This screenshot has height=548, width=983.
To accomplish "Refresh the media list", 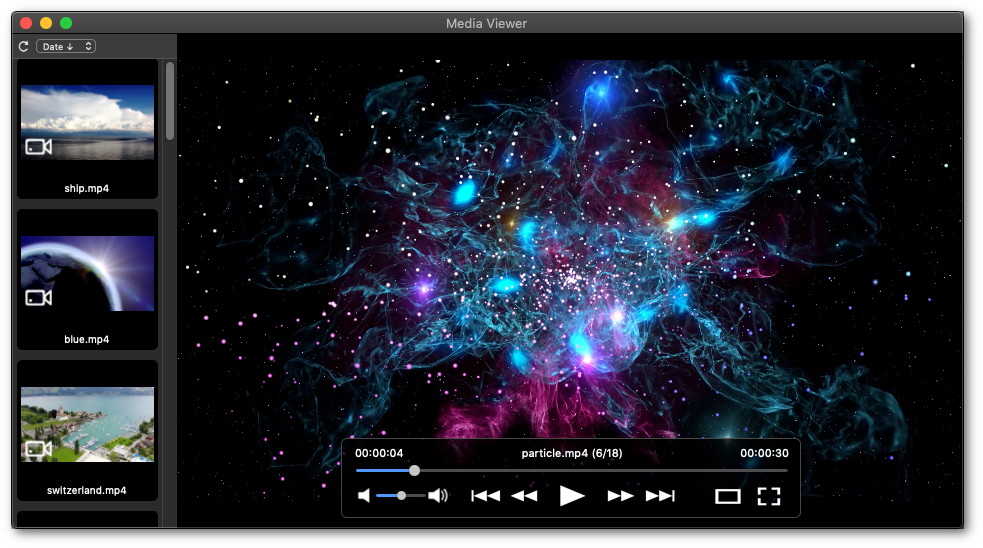I will point(24,46).
